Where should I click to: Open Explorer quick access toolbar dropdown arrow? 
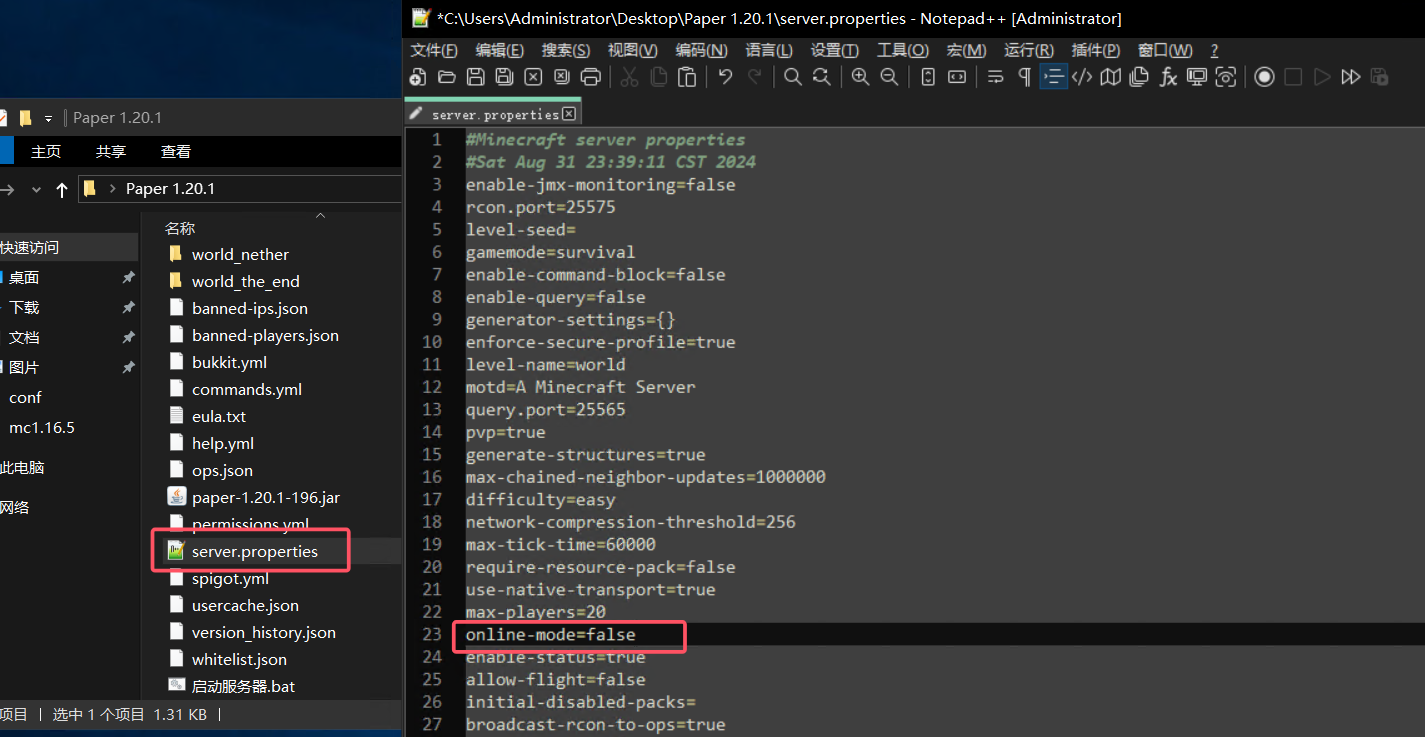tap(48, 118)
